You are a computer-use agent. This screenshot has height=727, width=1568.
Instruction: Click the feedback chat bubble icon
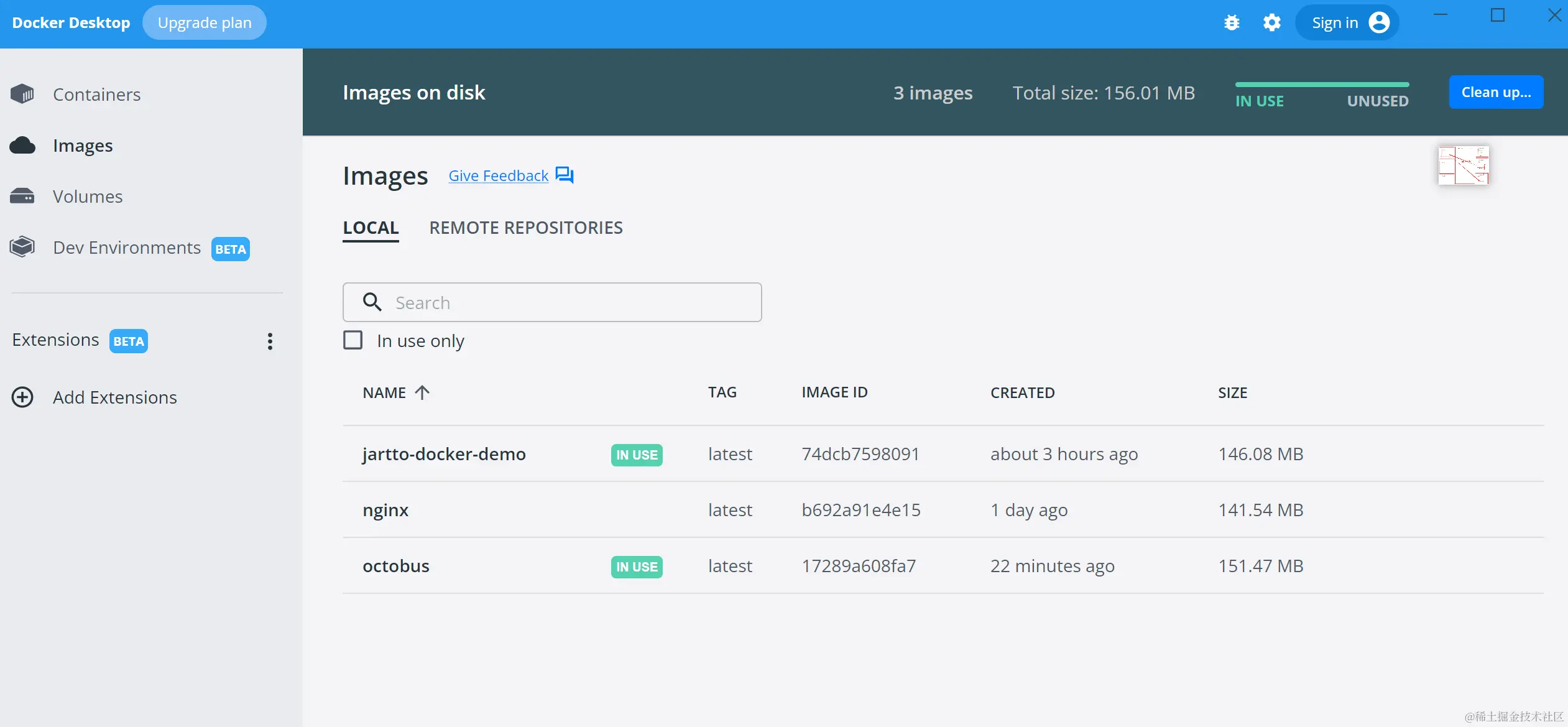565,175
